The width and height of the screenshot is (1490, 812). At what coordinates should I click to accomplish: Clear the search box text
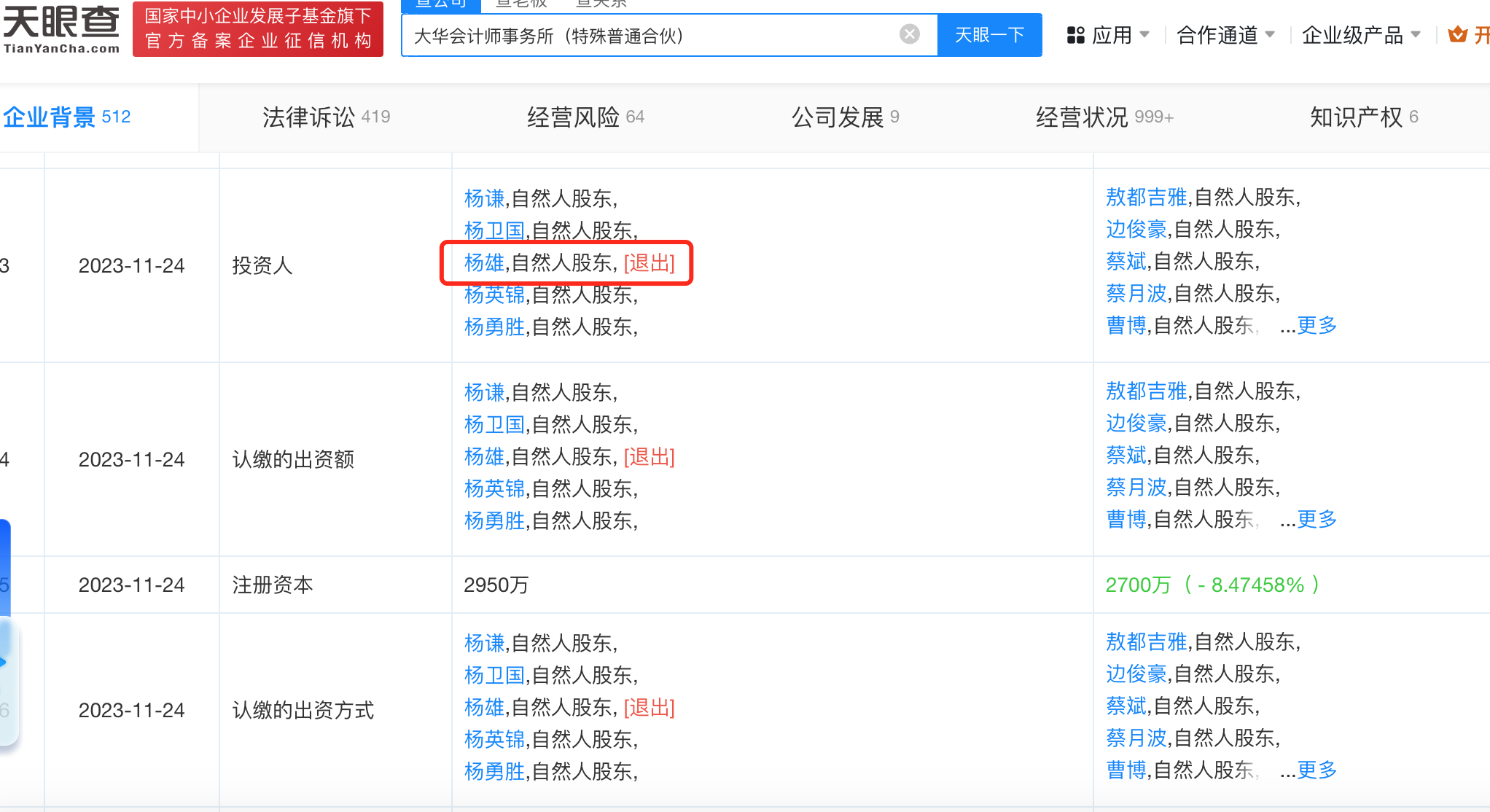pos(909,34)
